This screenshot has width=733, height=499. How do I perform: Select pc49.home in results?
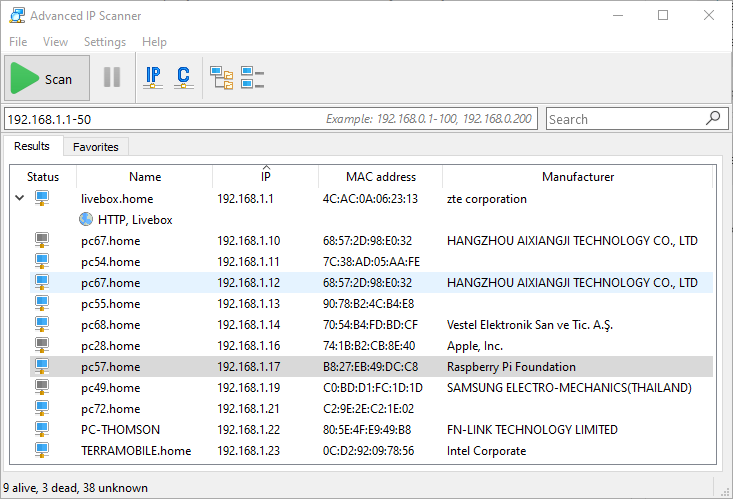110,388
